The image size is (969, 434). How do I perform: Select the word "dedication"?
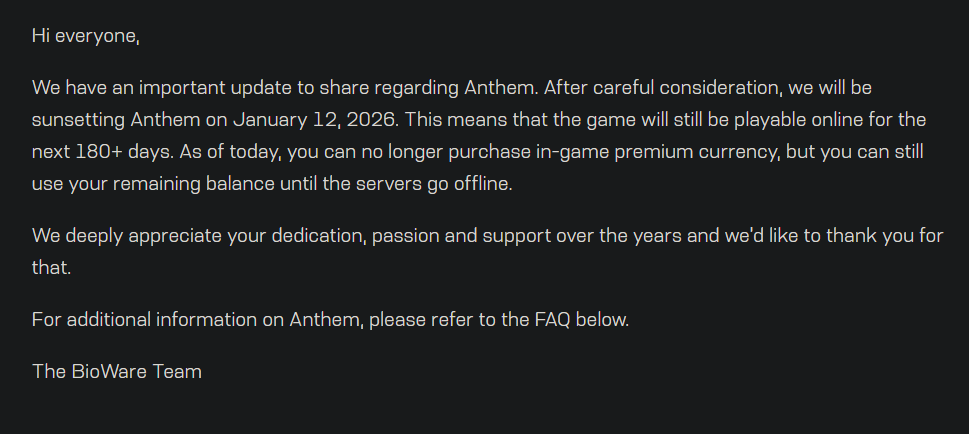(x=319, y=236)
